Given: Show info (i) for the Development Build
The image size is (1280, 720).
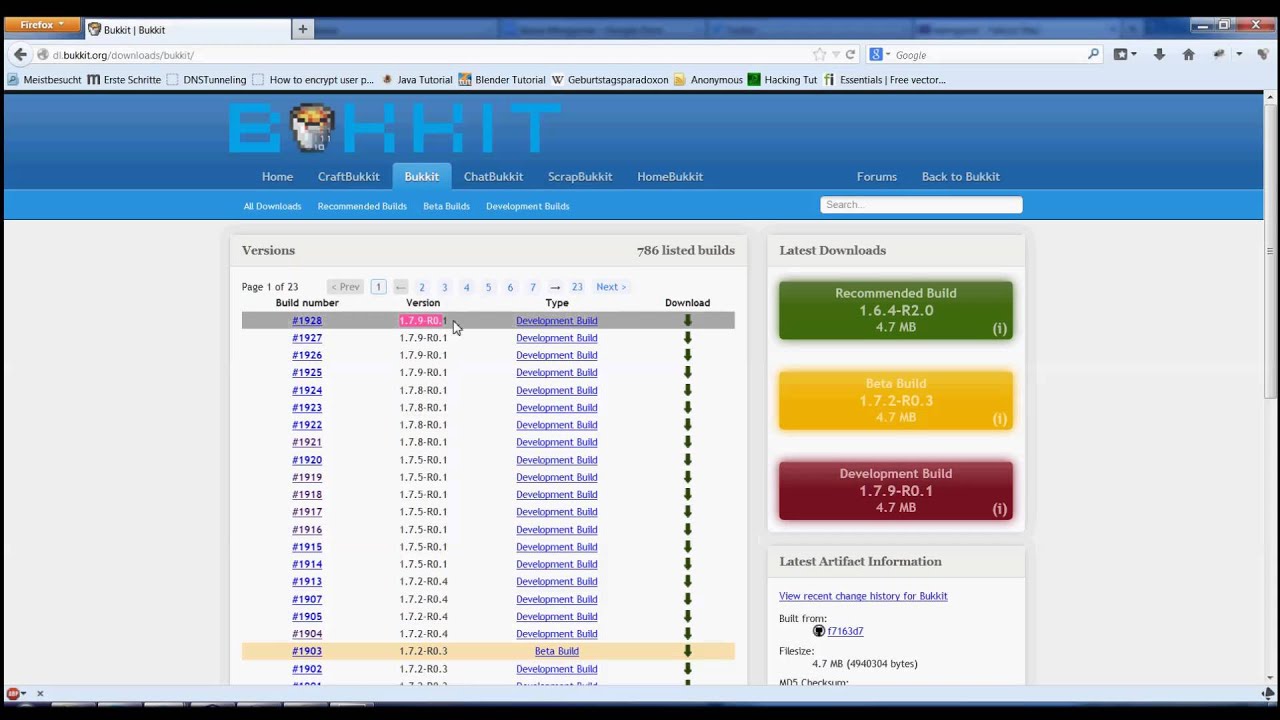Looking at the screenshot, I should [x=999, y=508].
